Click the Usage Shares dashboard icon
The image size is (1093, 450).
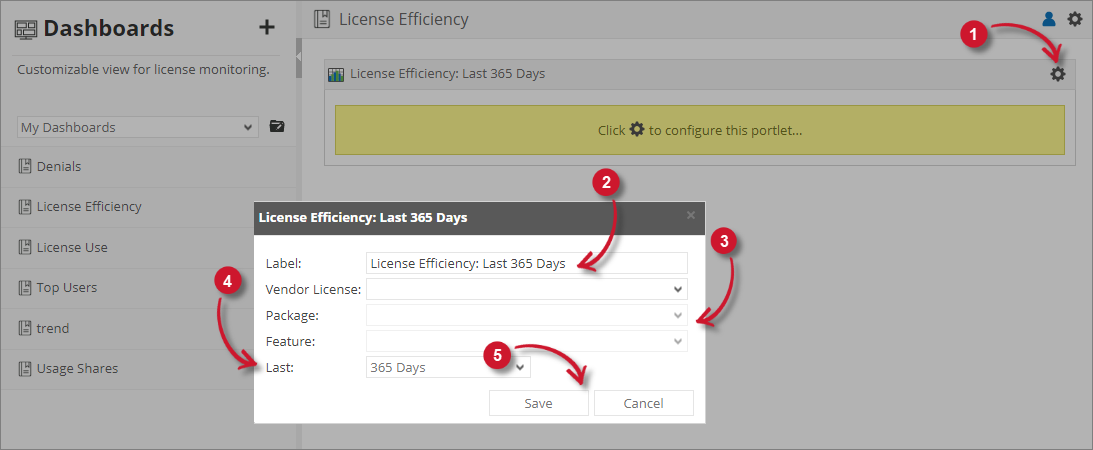pyautogui.click(x=25, y=368)
